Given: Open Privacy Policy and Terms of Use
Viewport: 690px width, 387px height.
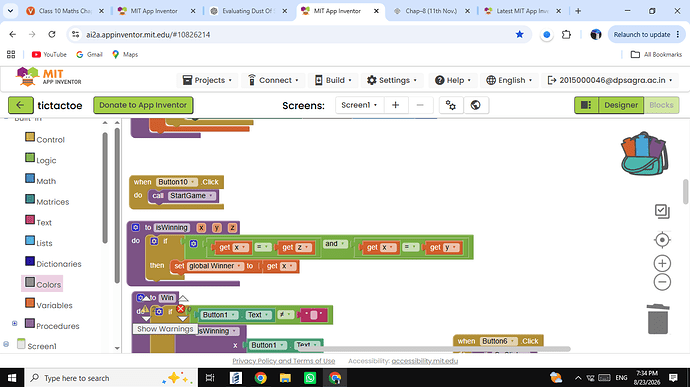Looking at the screenshot, I should pyautogui.click(x=283, y=361).
